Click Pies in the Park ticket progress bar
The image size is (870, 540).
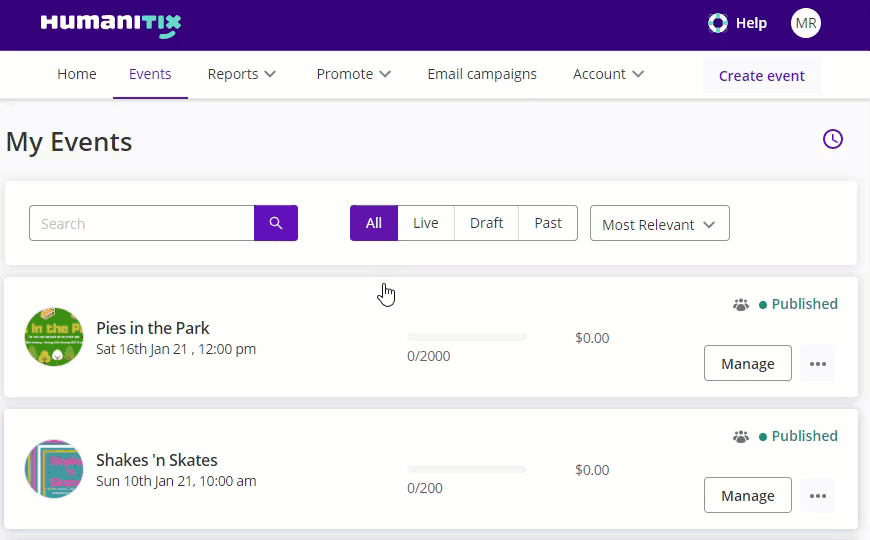(467, 337)
